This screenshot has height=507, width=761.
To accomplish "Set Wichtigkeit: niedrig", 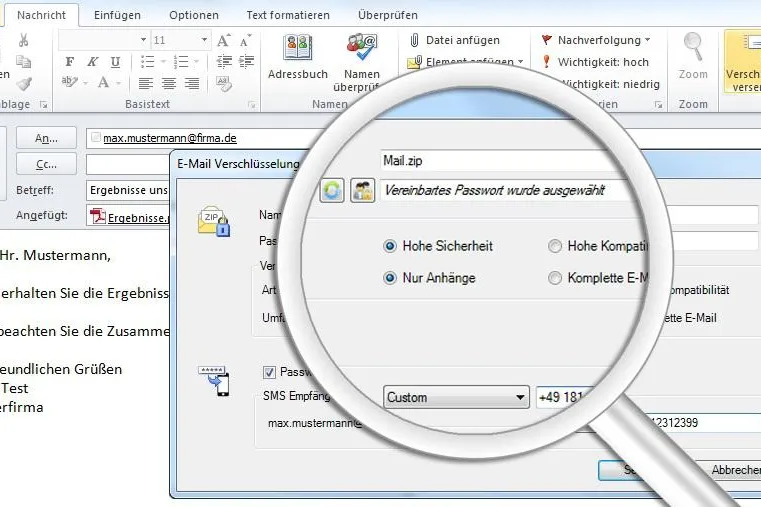I will click(x=611, y=84).
